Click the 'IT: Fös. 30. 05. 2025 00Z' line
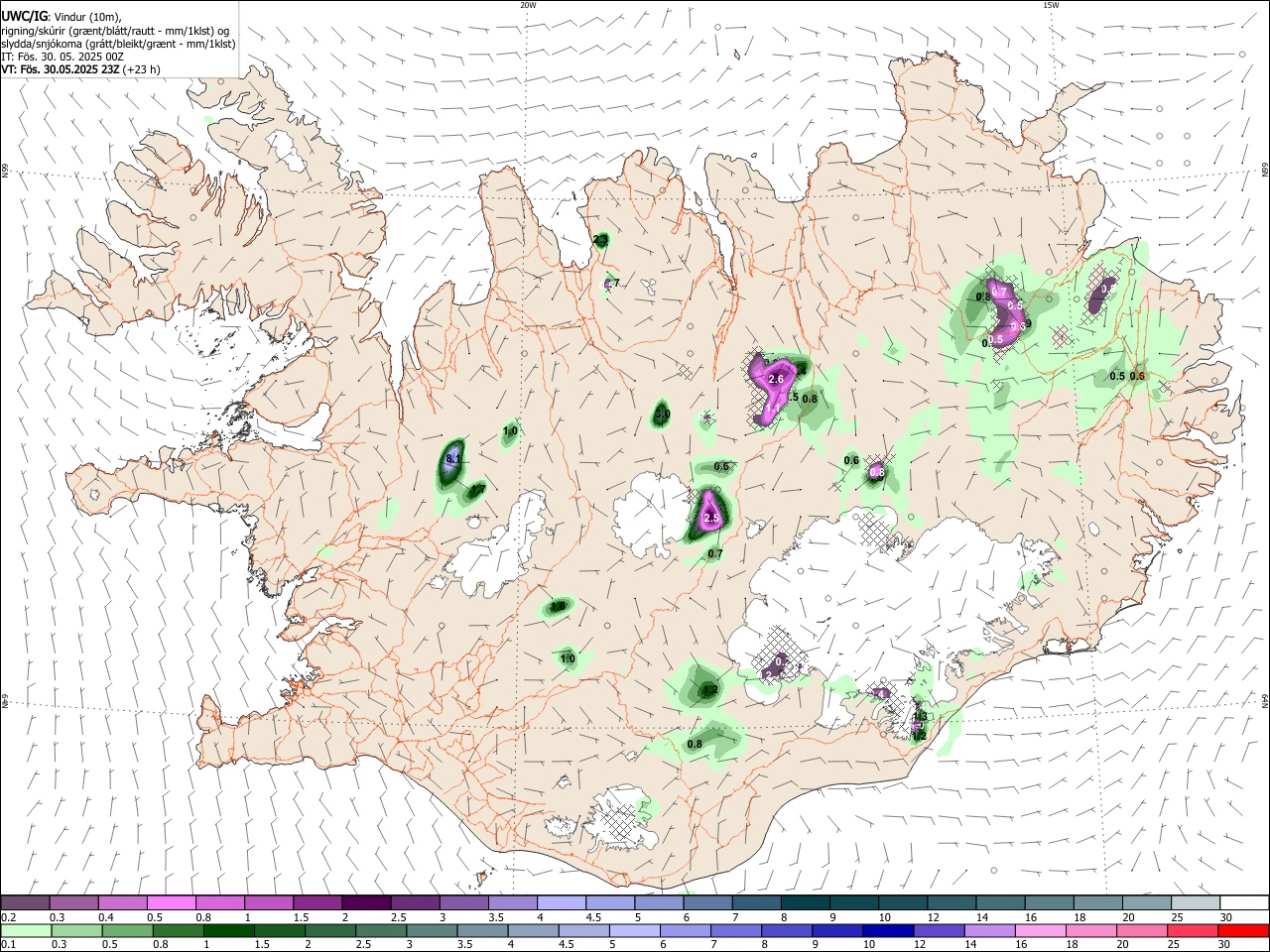 point(62,57)
